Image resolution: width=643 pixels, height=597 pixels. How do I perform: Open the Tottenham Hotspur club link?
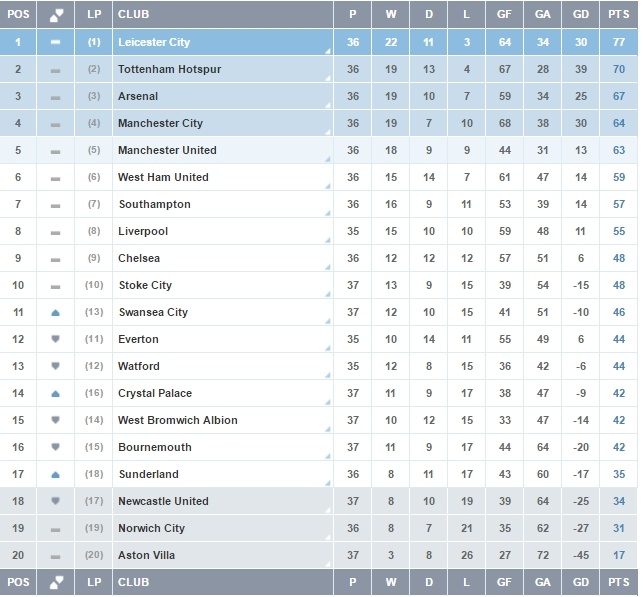170,70
